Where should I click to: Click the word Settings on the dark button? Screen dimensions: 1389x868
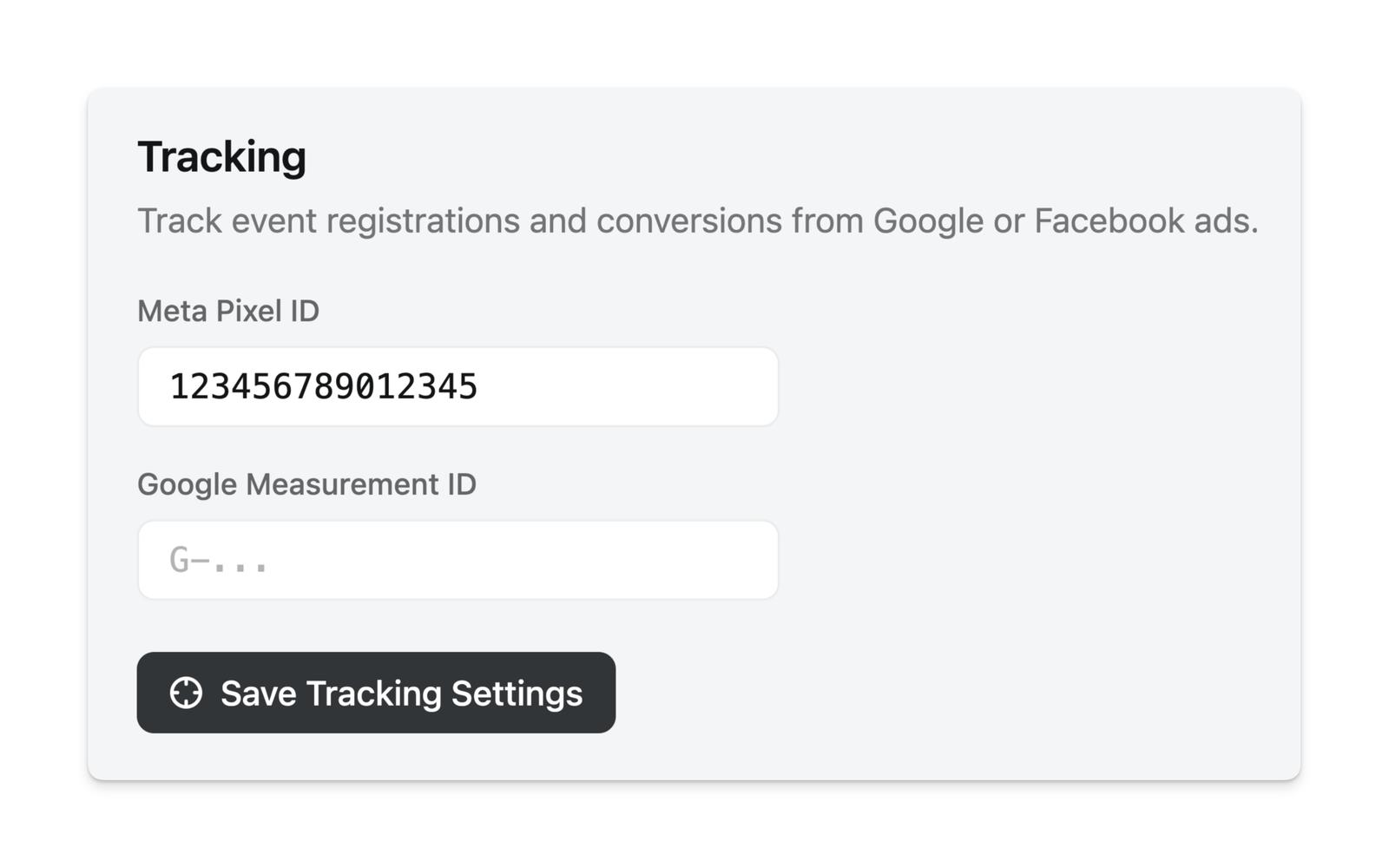(517, 694)
